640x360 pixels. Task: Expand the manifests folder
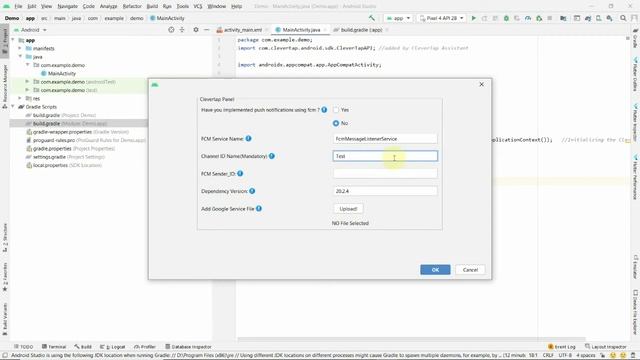pyautogui.click(x=20, y=48)
